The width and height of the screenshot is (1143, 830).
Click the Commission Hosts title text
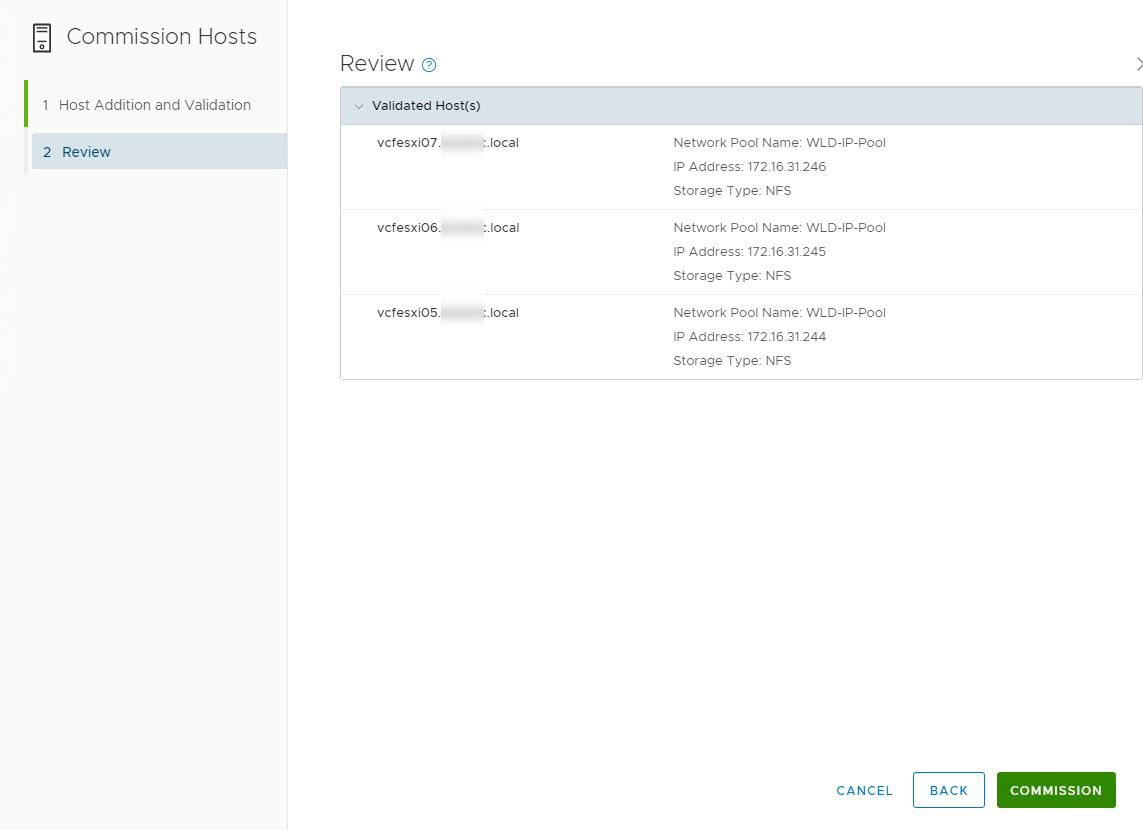[161, 37]
